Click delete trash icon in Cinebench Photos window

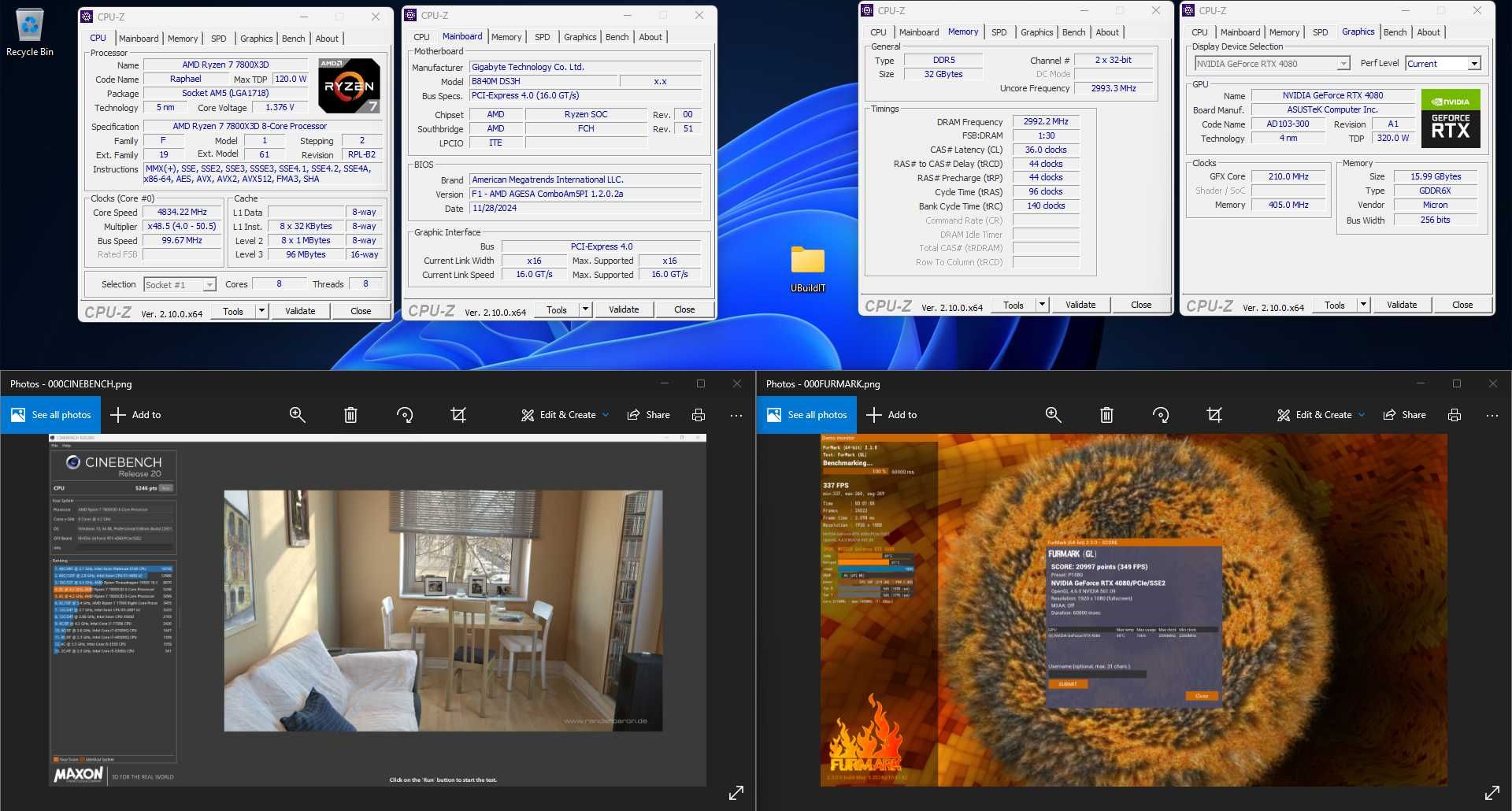click(350, 415)
